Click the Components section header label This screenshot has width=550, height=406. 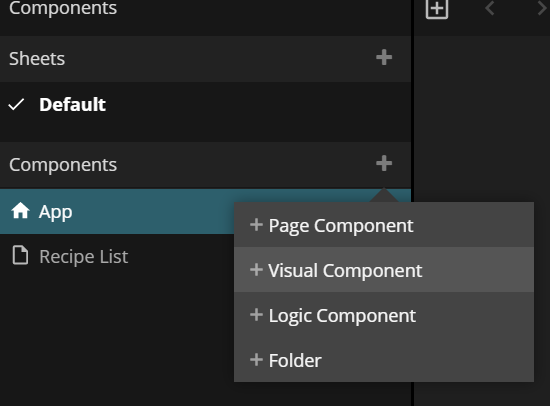click(63, 165)
